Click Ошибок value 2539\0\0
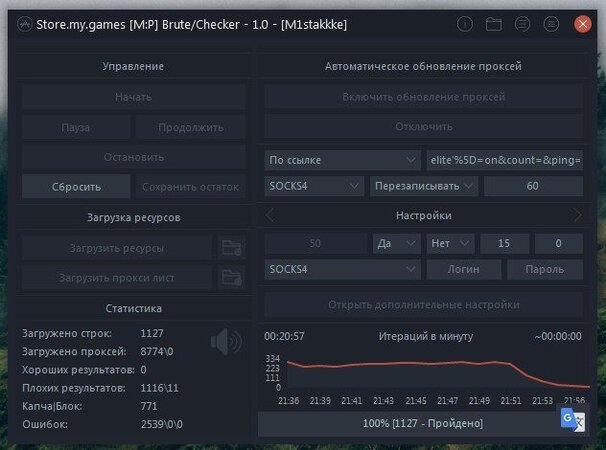This screenshot has width=606, height=450. pos(162,424)
